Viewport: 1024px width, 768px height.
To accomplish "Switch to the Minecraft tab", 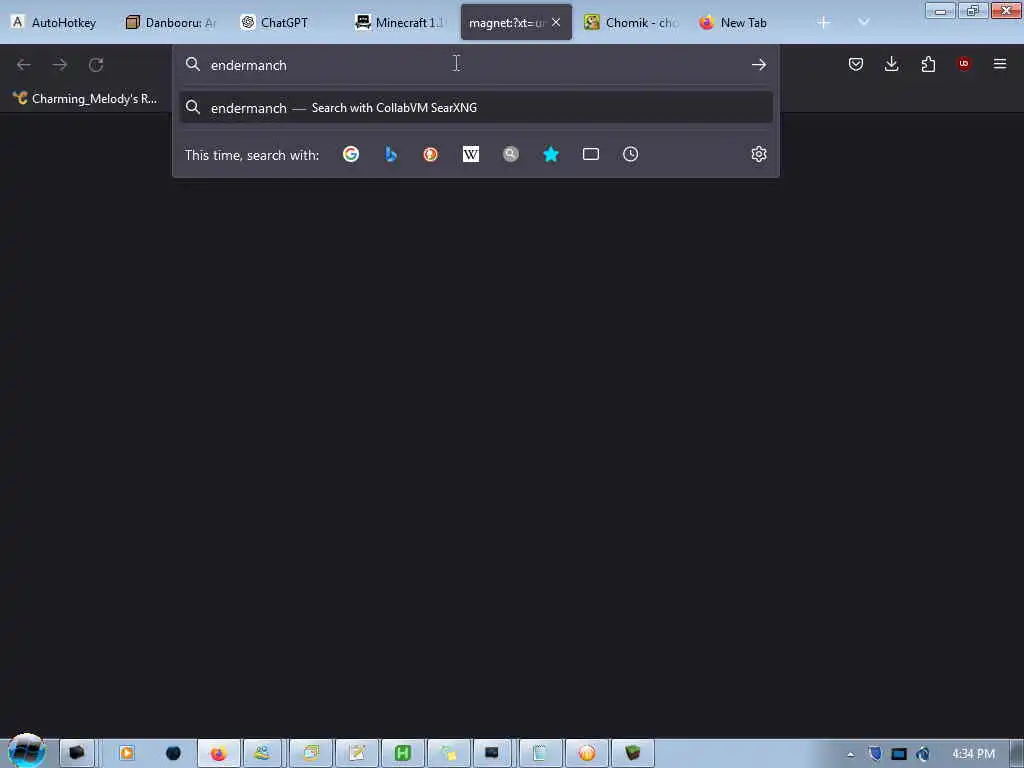I will 401,22.
